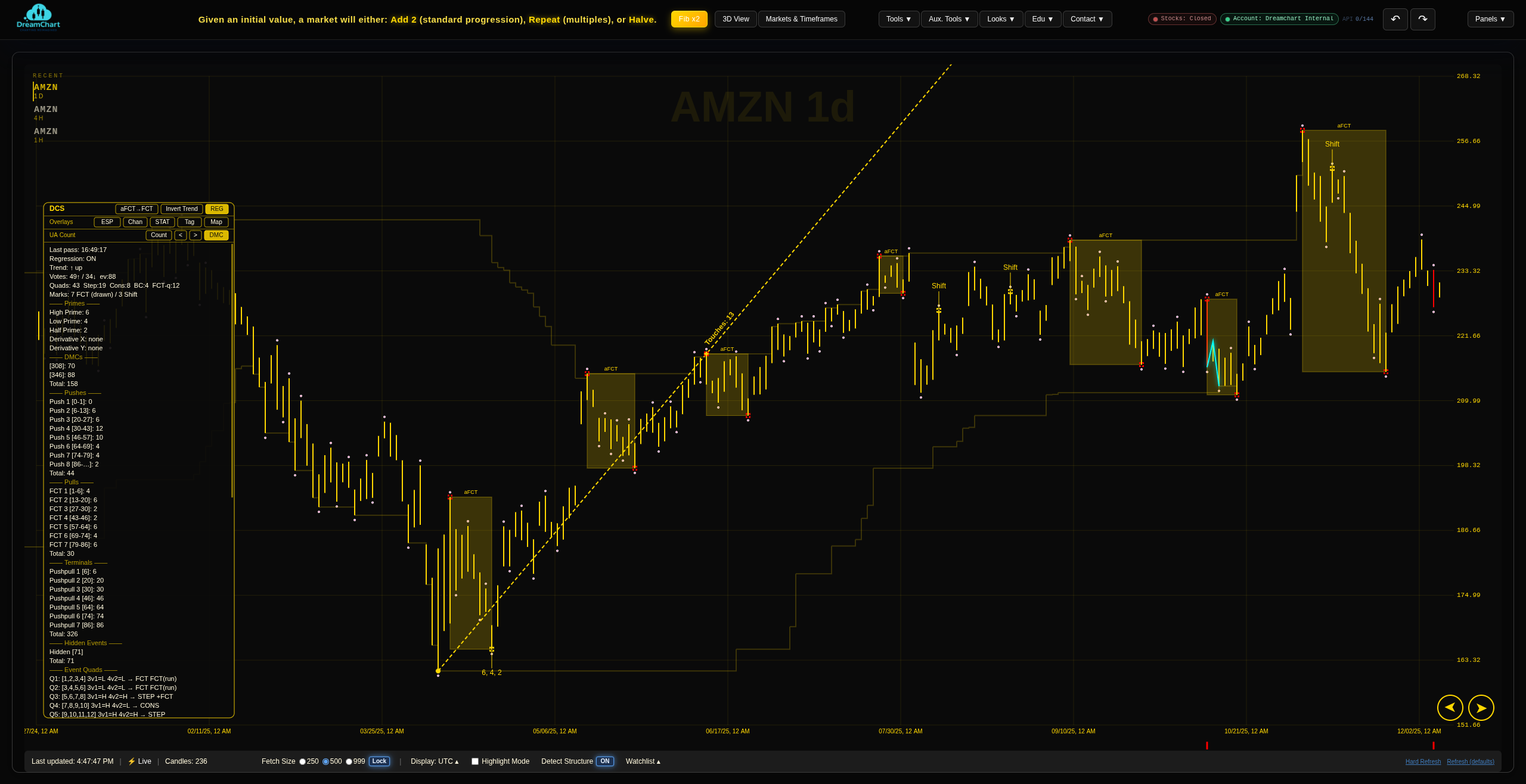This screenshot has width=1526, height=784.
Task: Toggle Detect Structure ON switch
Action: (605, 761)
